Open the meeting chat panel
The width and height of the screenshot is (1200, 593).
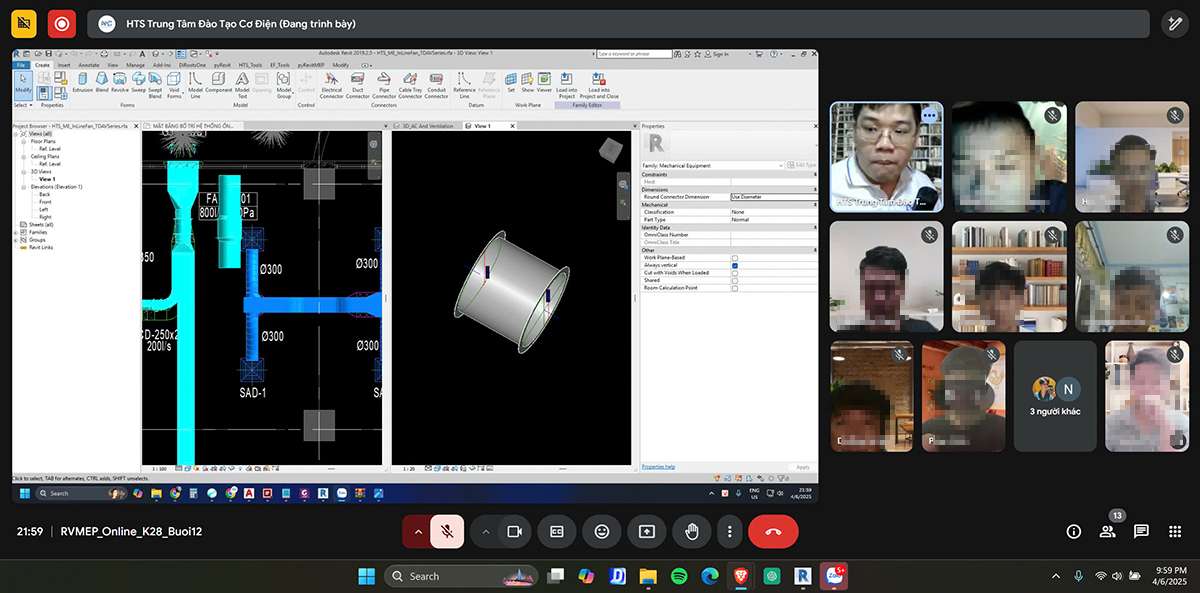(1141, 532)
